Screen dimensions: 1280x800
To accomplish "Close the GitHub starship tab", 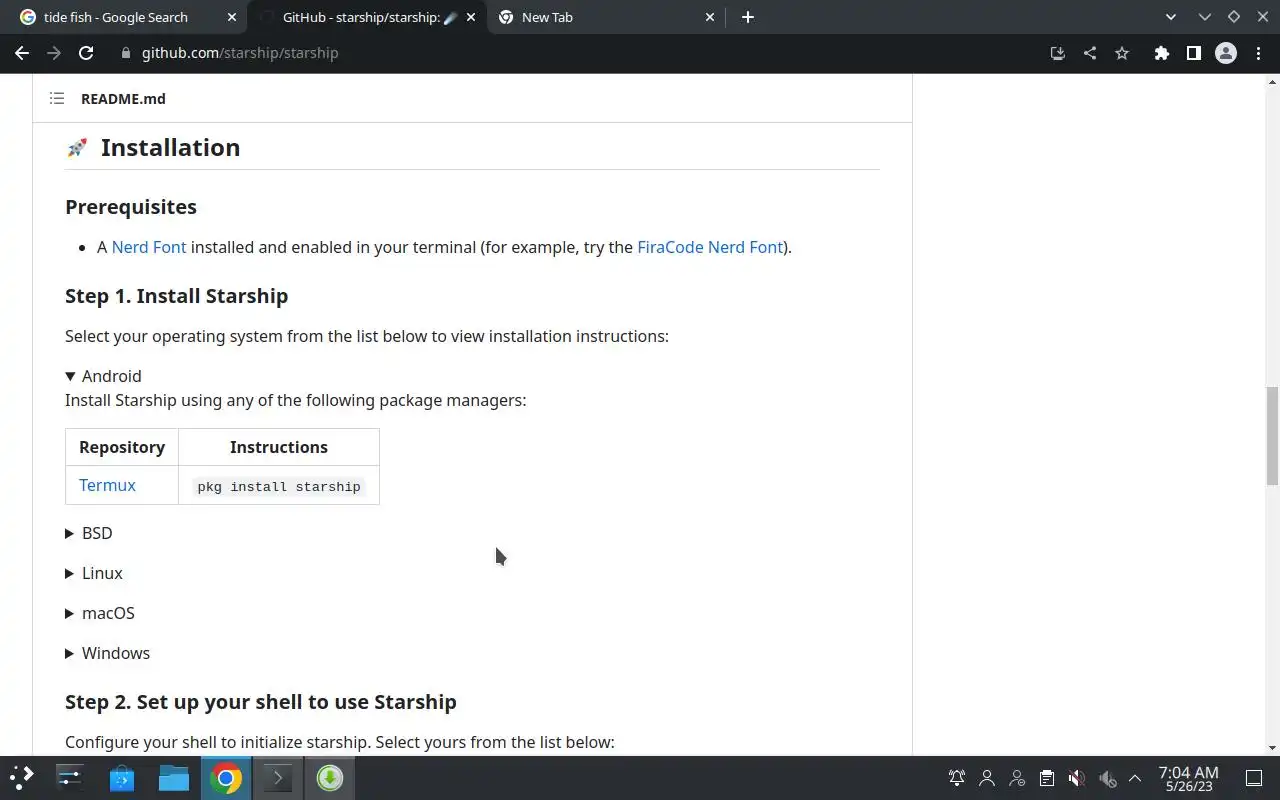I will pyautogui.click(x=471, y=17).
